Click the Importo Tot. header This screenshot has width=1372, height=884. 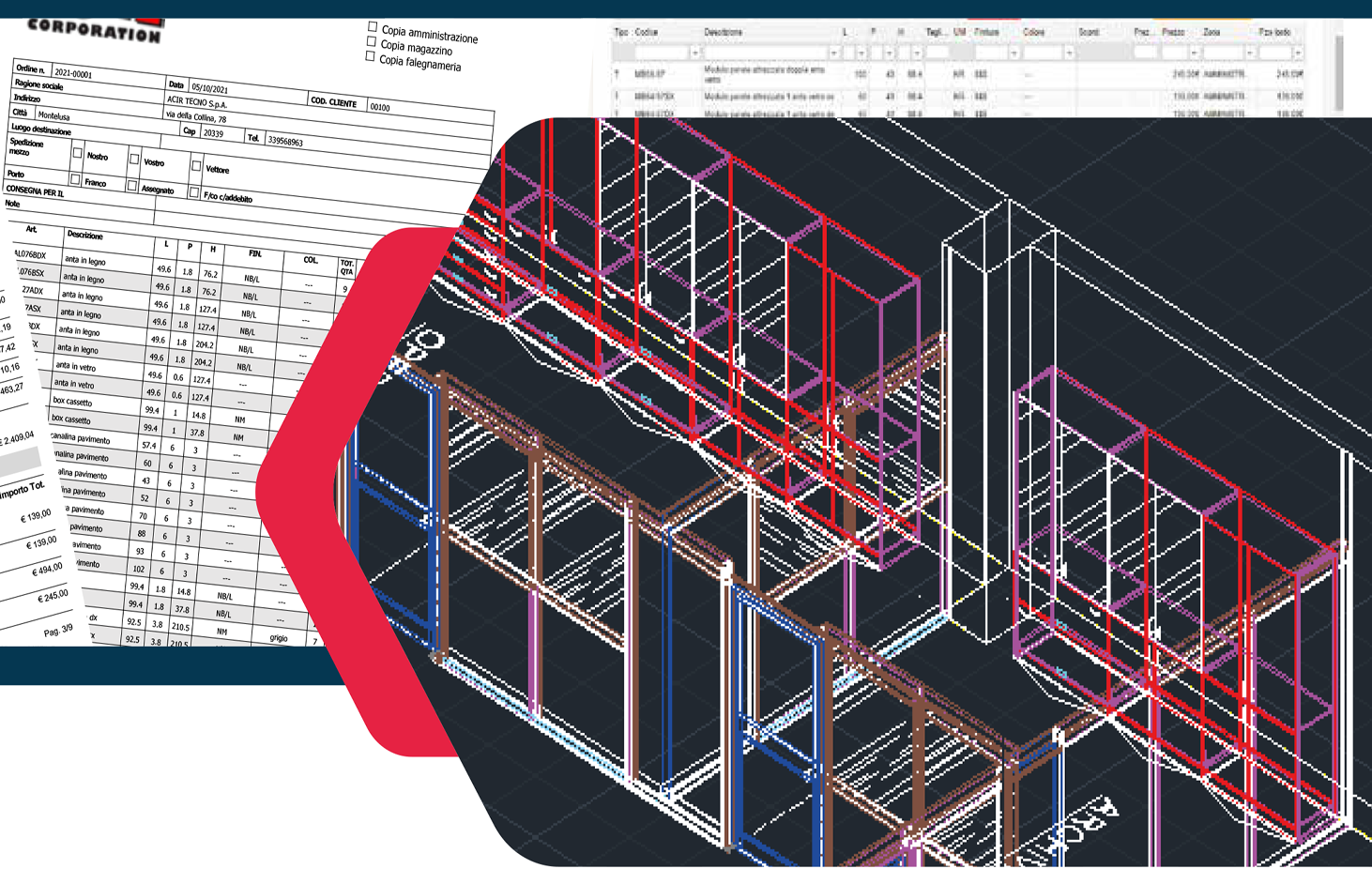pyautogui.click(x=23, y=489)
